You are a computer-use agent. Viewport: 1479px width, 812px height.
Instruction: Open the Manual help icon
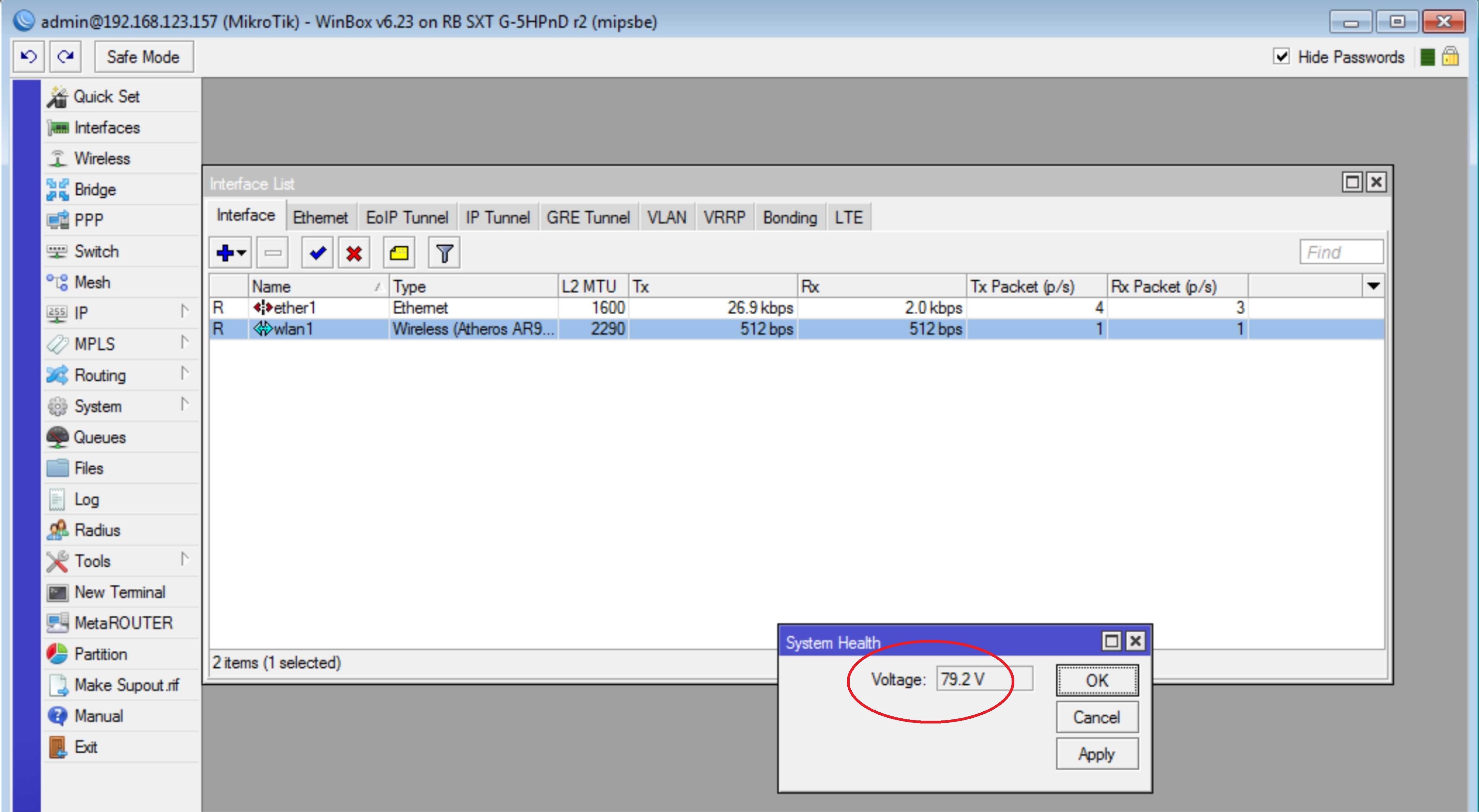(x=57, y=716)
